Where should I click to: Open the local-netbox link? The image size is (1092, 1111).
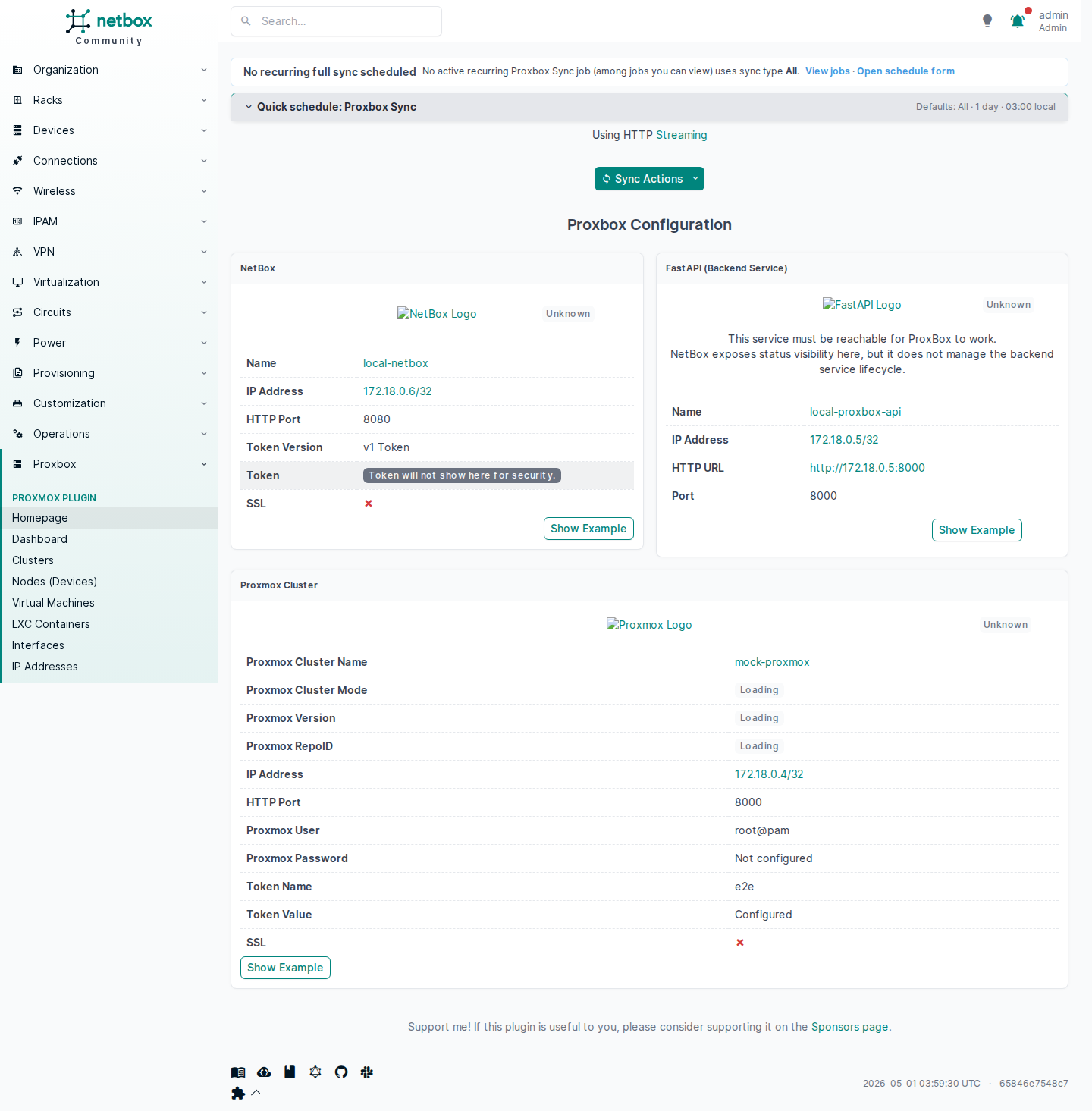tap(395, 363)
